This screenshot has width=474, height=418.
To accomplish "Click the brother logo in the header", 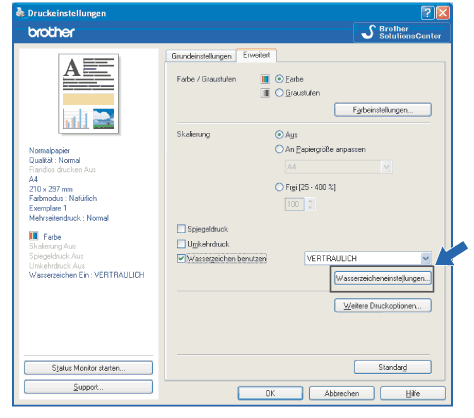I will [51, 32].
